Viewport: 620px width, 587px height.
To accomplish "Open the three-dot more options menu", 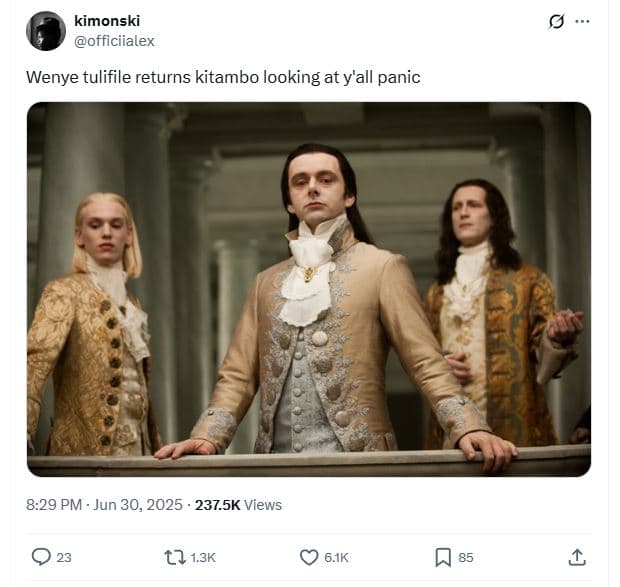I will click(x=582, y=21).
